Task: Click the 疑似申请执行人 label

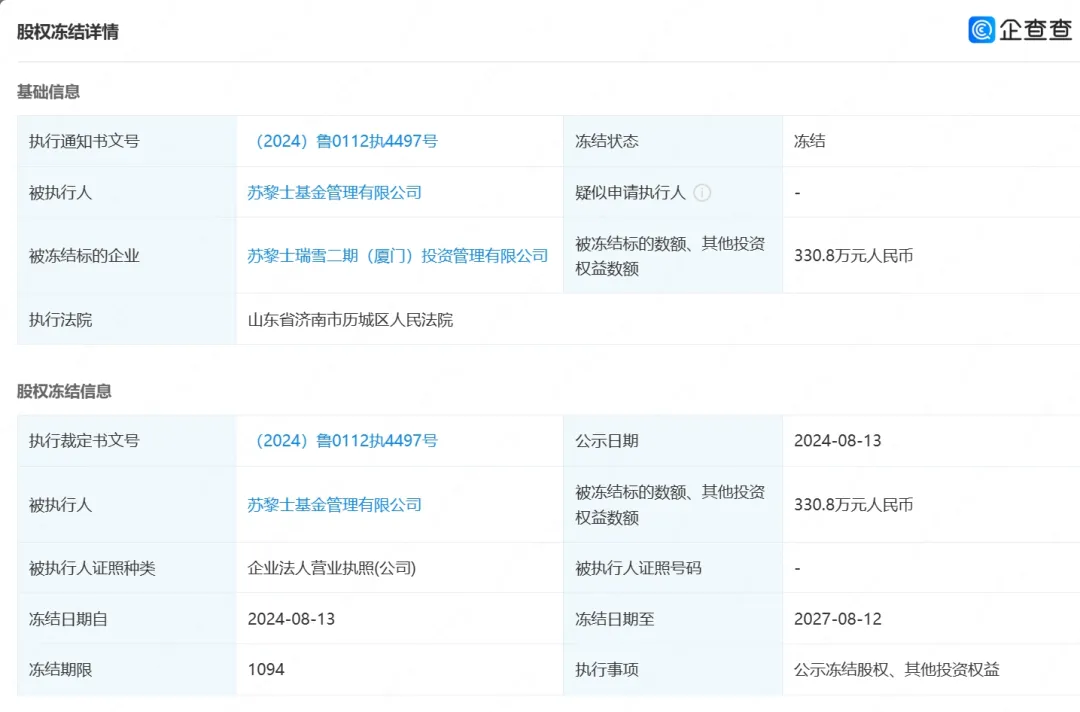Action: [630, 193]
